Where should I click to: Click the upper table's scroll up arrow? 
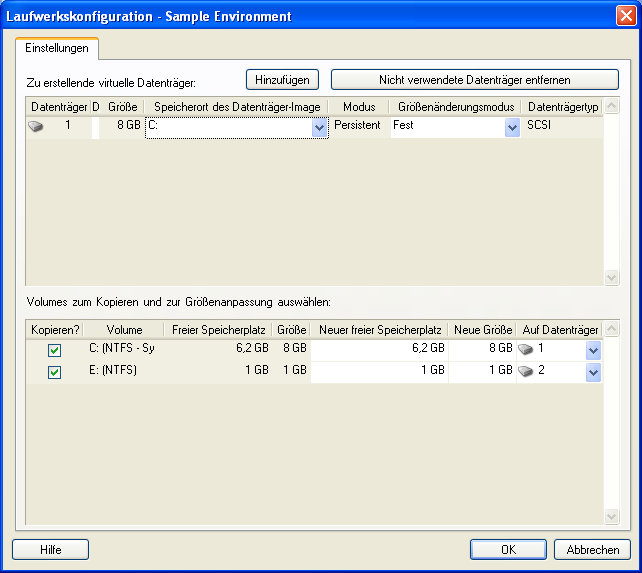tap(612, 106)
